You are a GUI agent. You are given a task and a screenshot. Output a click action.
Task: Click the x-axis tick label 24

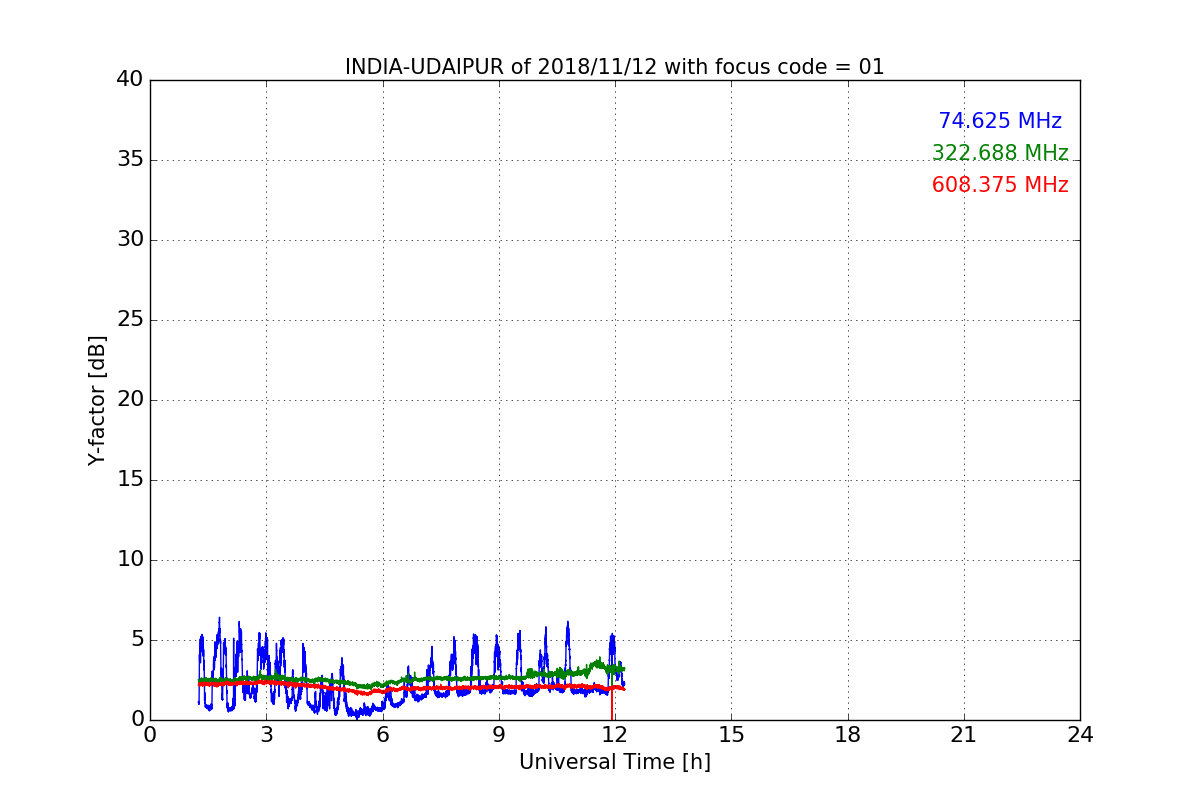[x=1079, y=735]
